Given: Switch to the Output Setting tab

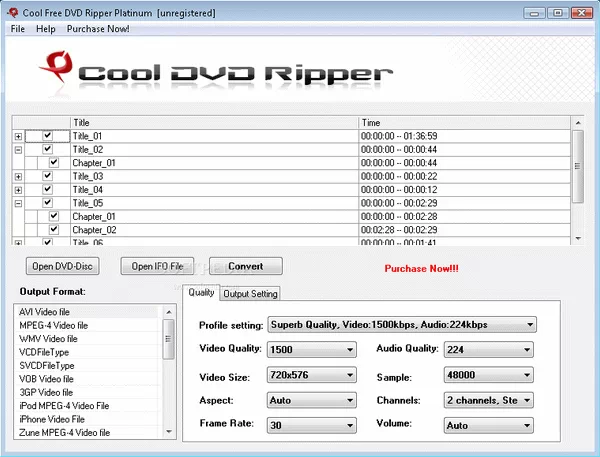Looking at the screenshot, I should pos(250,294).
